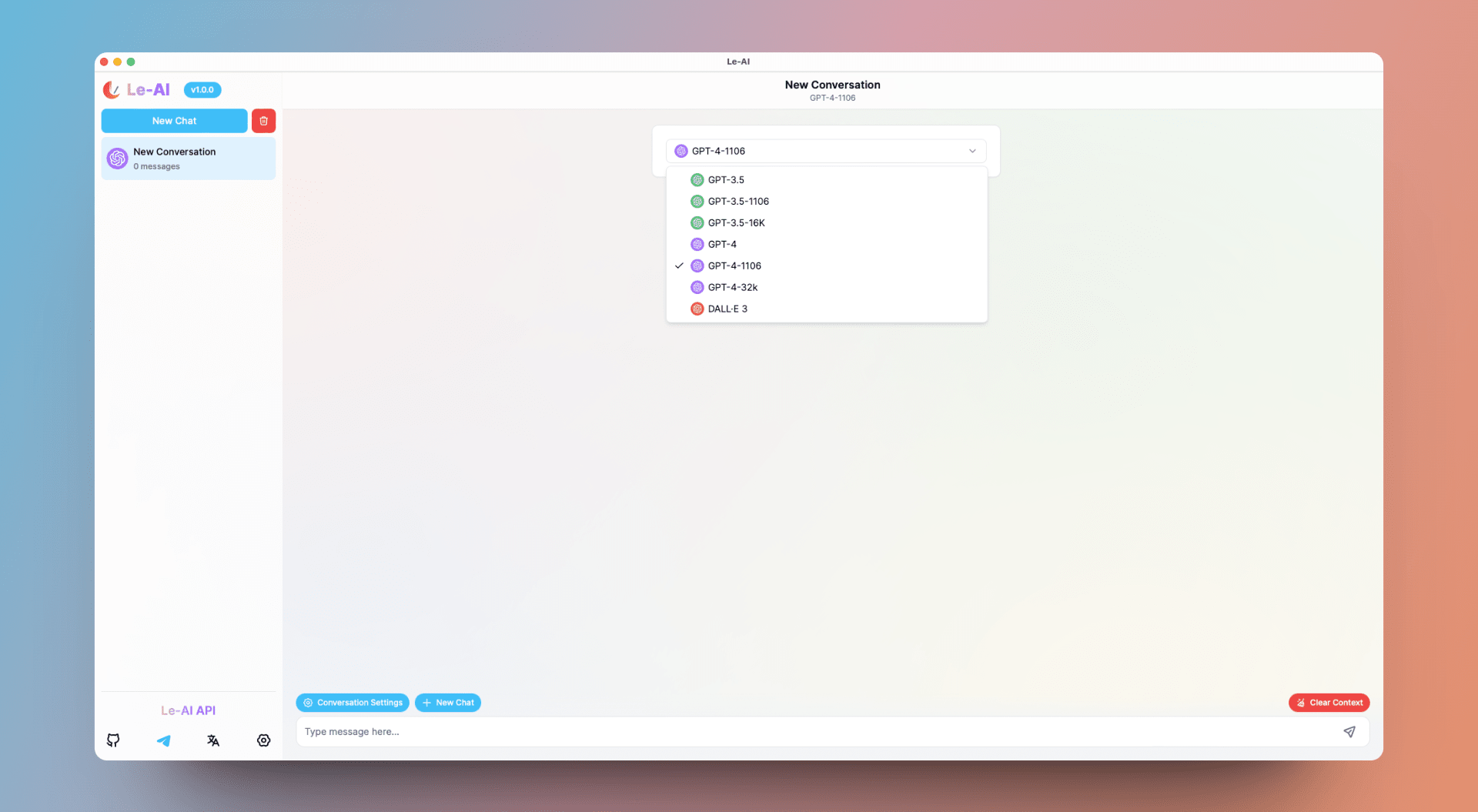The image size is (1478, 812).
Task: Open the Telegram icon link
Action: coord(163,740)
